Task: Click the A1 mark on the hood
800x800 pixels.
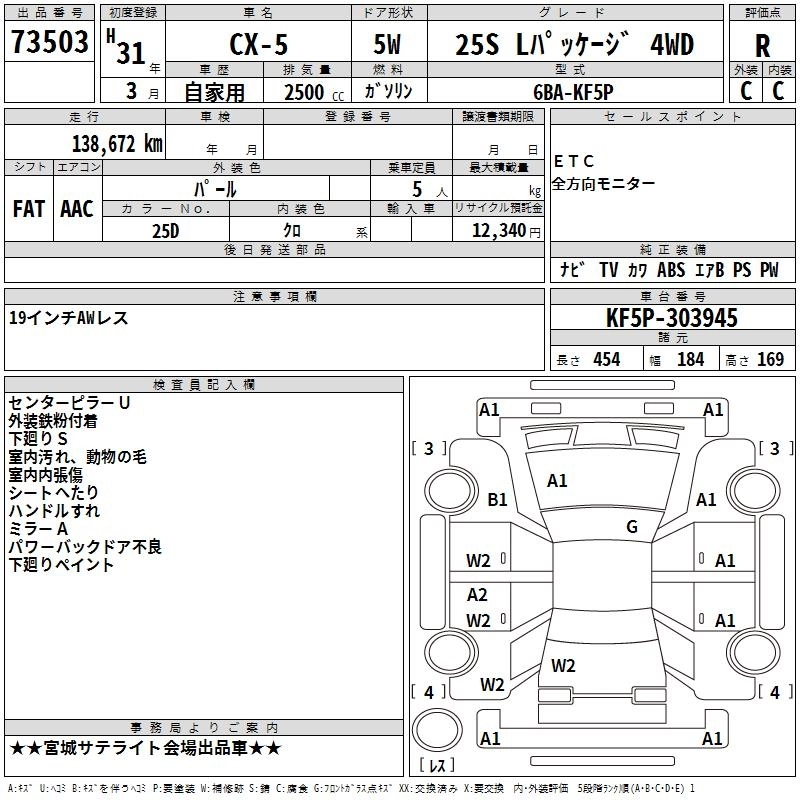Action: (557, 481)
